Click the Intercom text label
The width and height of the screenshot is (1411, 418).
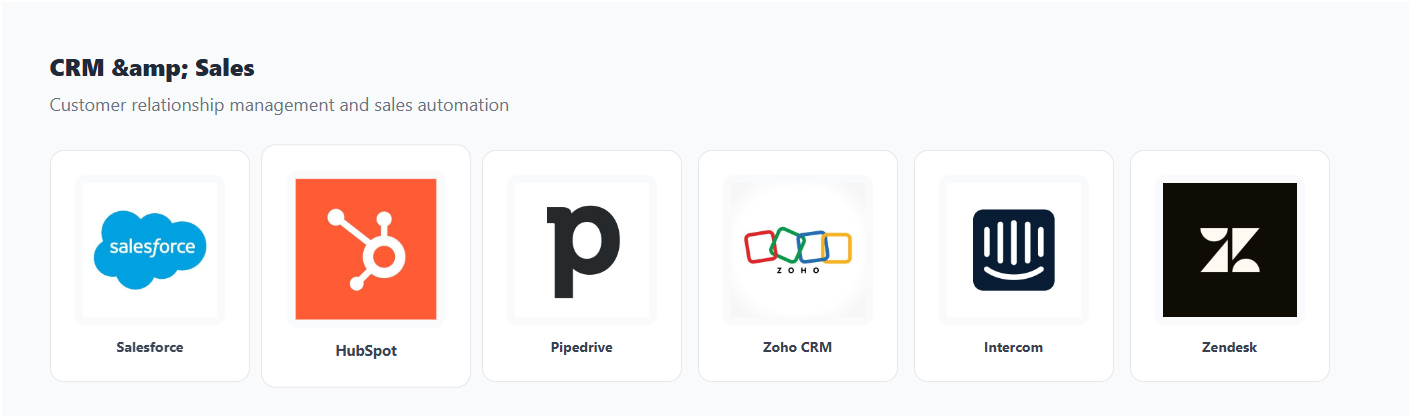(1014, 347)
